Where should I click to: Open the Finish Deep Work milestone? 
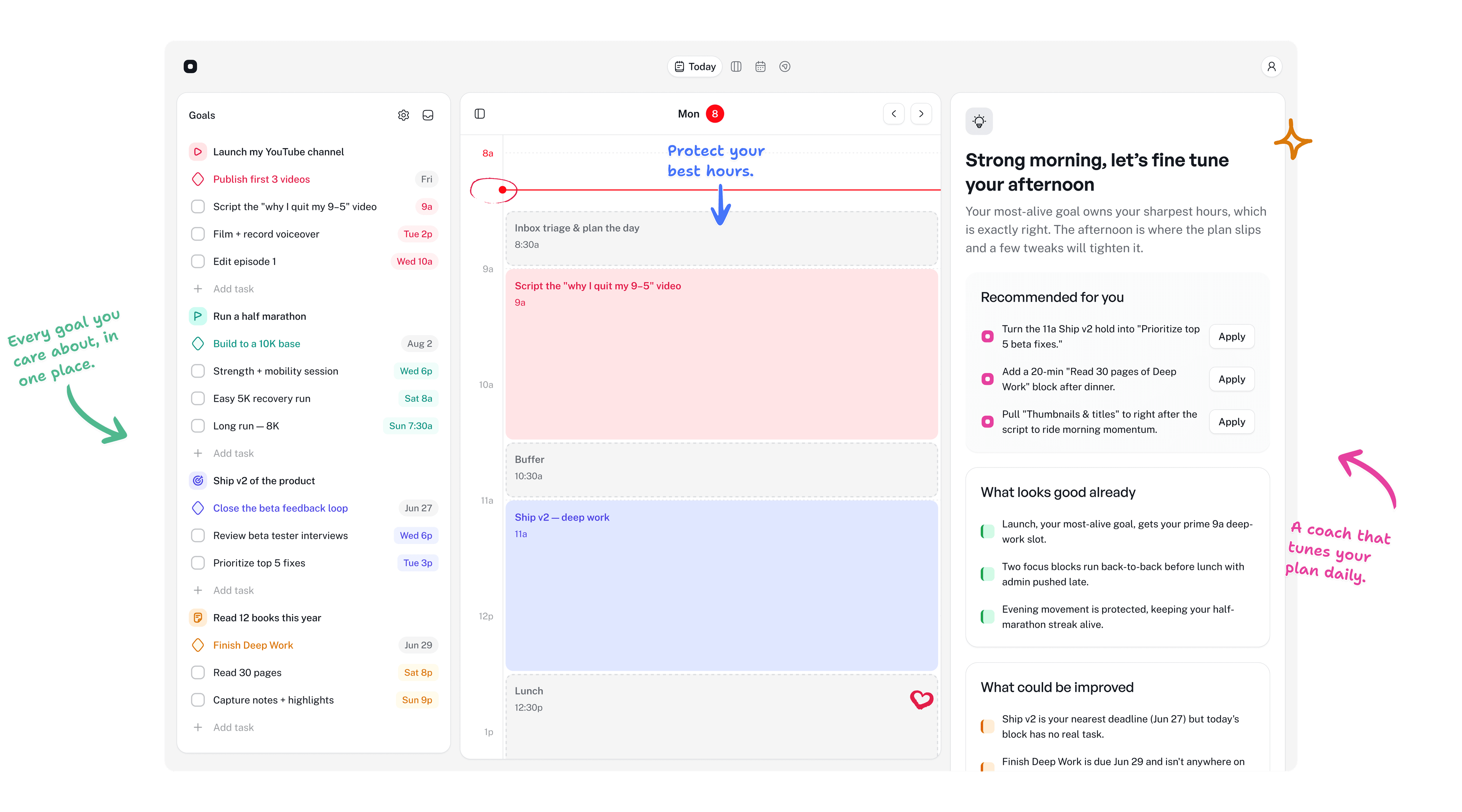tap(253, 644)
